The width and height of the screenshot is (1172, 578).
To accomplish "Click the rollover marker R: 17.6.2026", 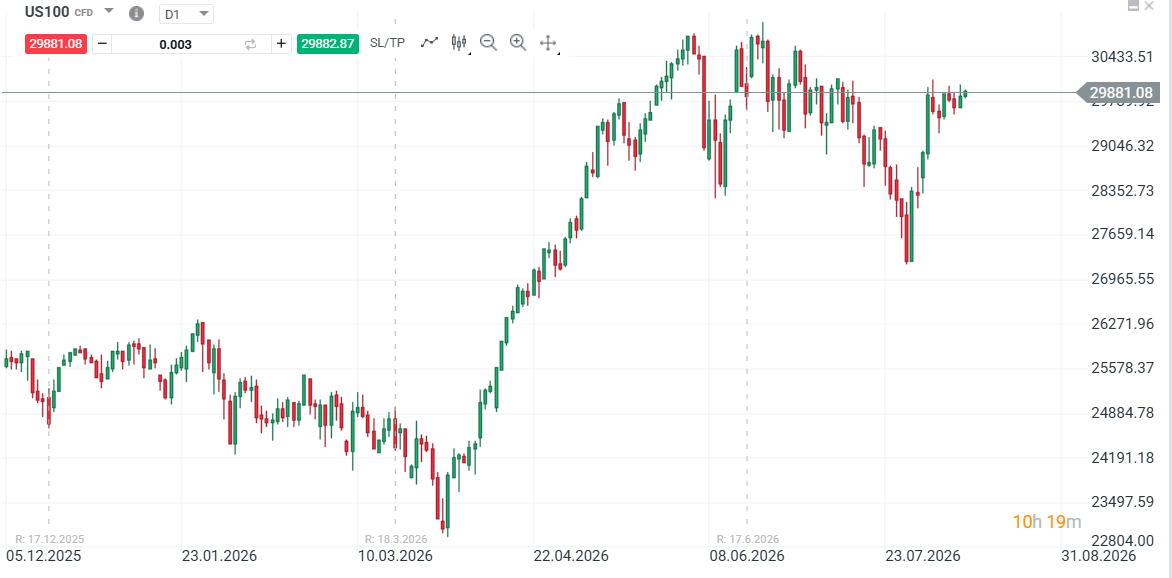I will [748, 538].
